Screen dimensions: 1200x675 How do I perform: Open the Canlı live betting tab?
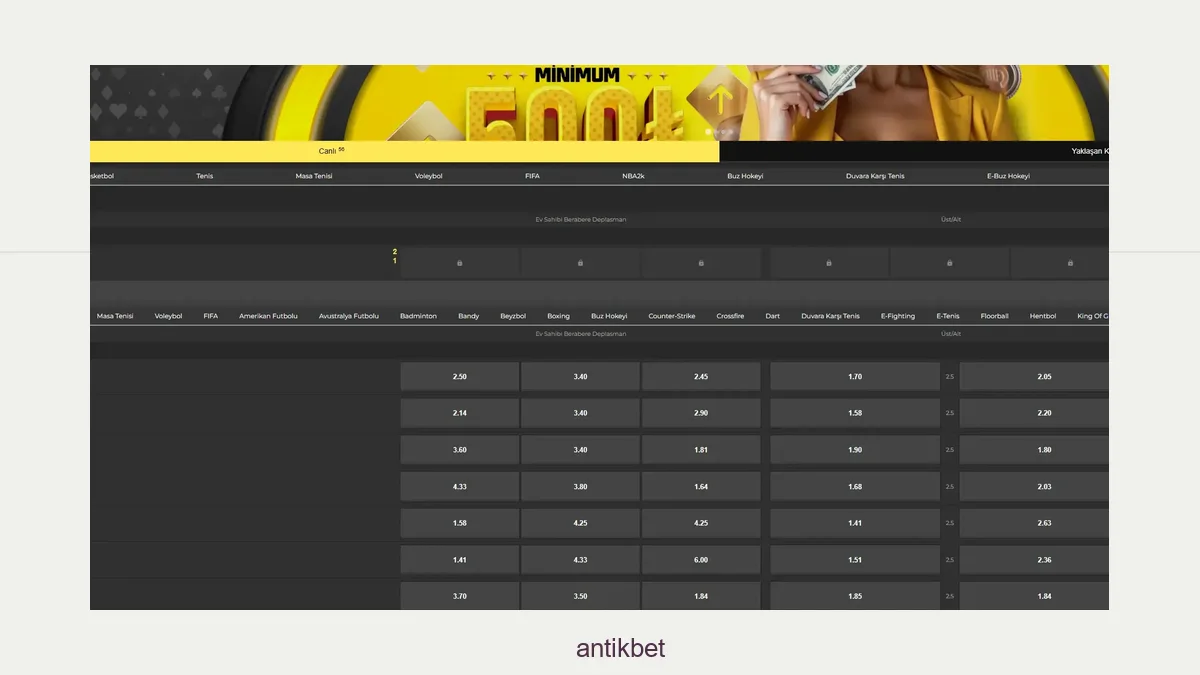(x=330, y=151)
